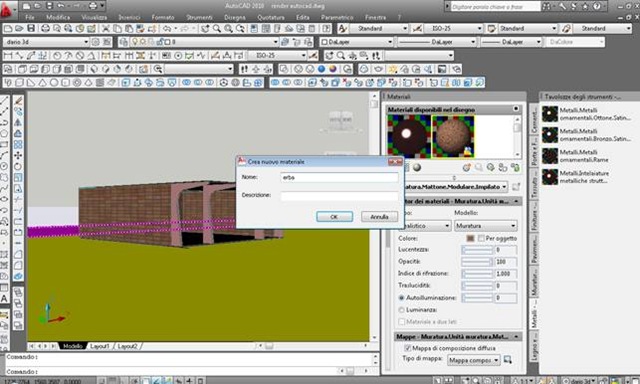Click the Ottone Satinato metal material icon
Viewport: 640px width, 384px height.
click(550, 114)
